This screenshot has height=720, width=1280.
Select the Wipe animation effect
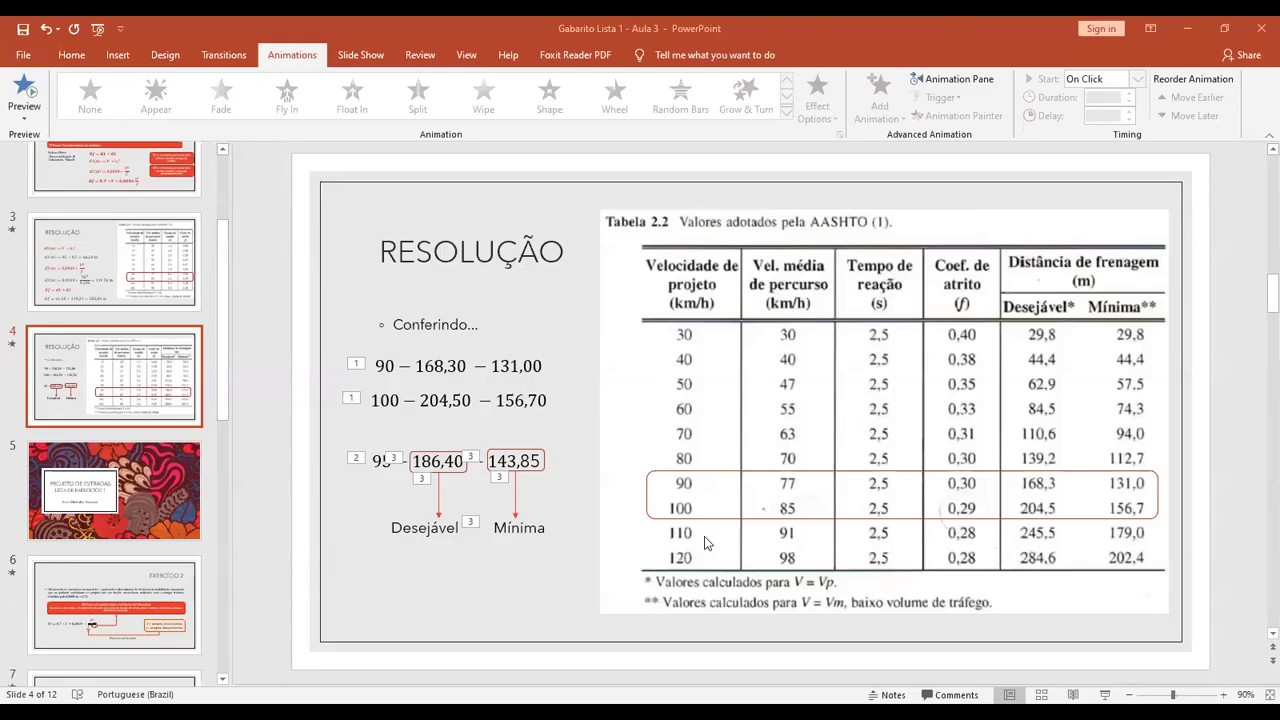coord(484,97)
